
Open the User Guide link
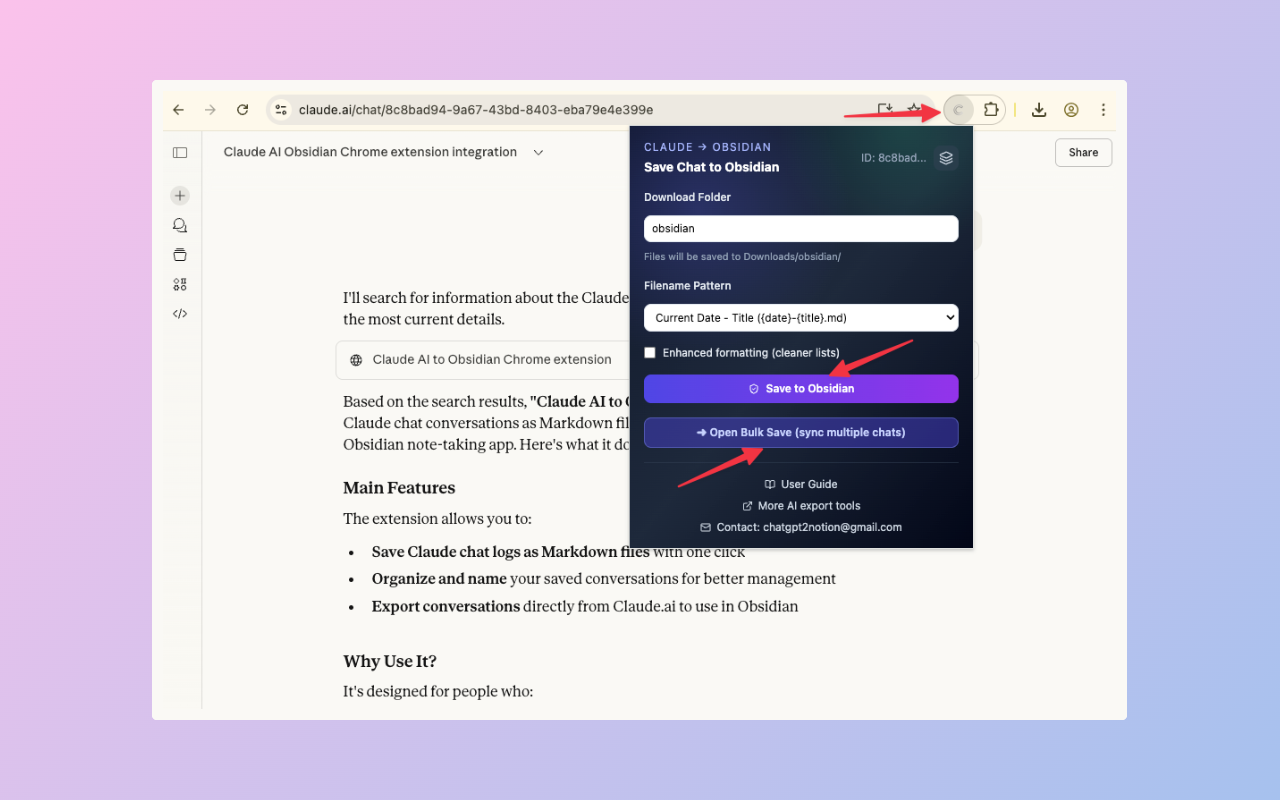click(801, 484)
